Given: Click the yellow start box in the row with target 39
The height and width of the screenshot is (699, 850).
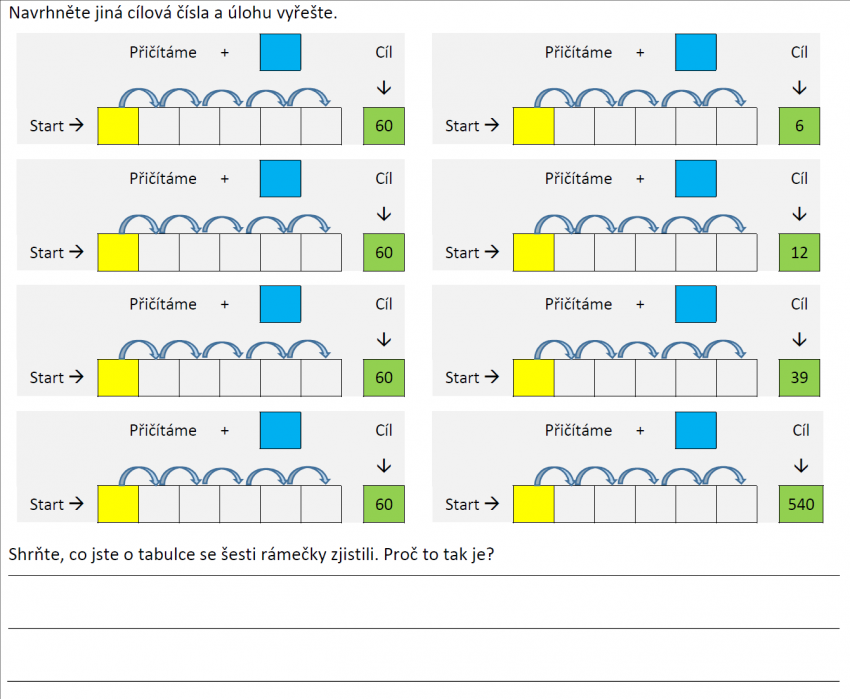Looking at the screenshot, I should [533, 377].
